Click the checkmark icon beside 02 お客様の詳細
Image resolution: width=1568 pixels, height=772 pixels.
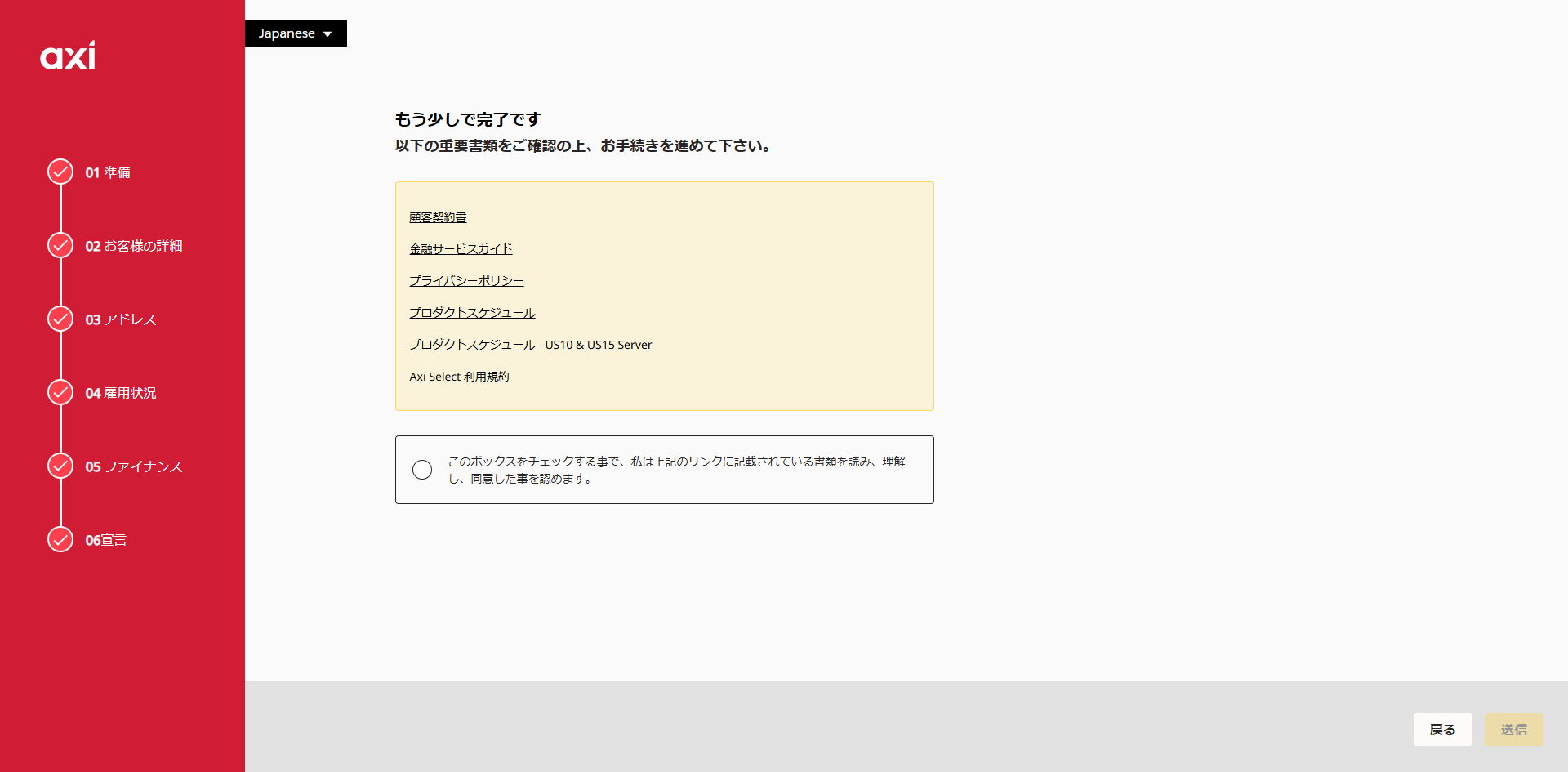pyautogui.click(x=60, y=246)
